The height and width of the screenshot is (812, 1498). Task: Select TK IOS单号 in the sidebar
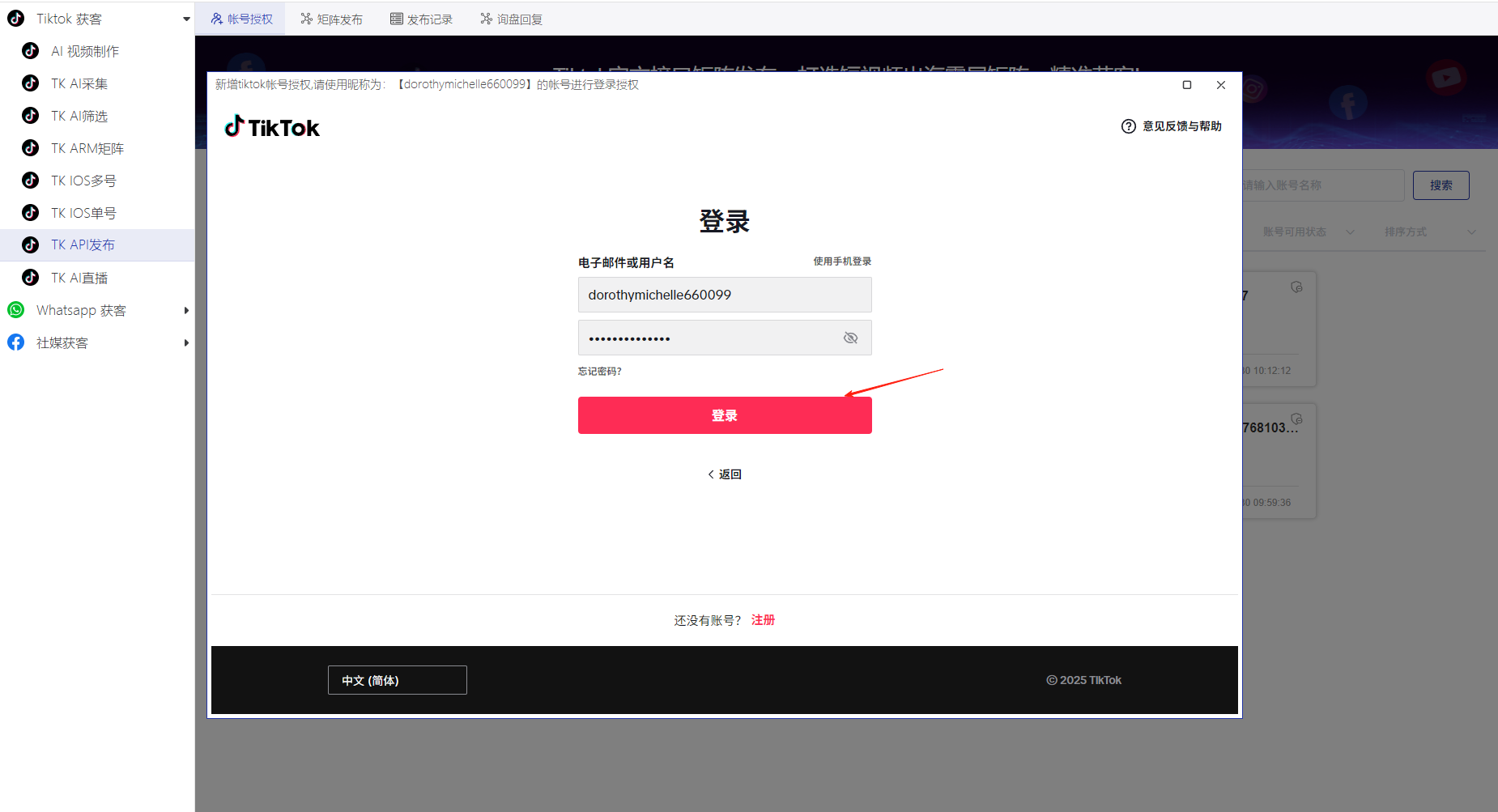point(83,212)
